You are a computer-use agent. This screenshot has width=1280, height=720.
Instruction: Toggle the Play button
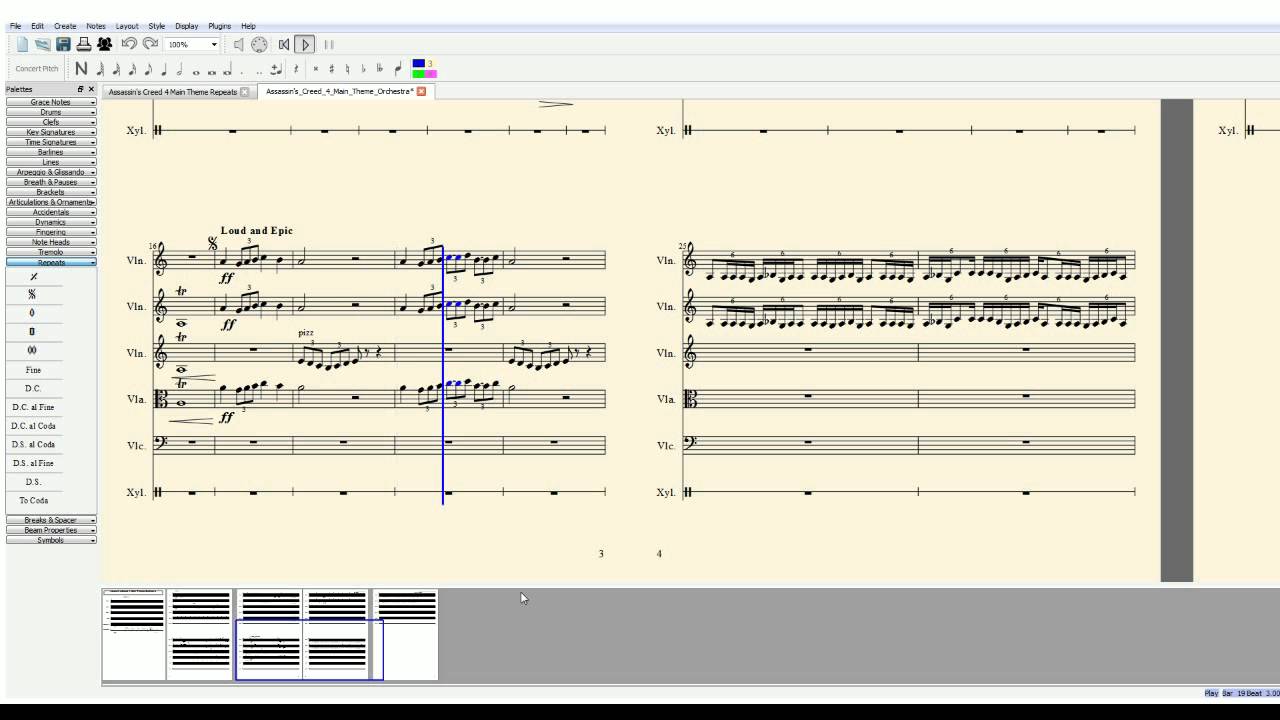tap(306, 44)
